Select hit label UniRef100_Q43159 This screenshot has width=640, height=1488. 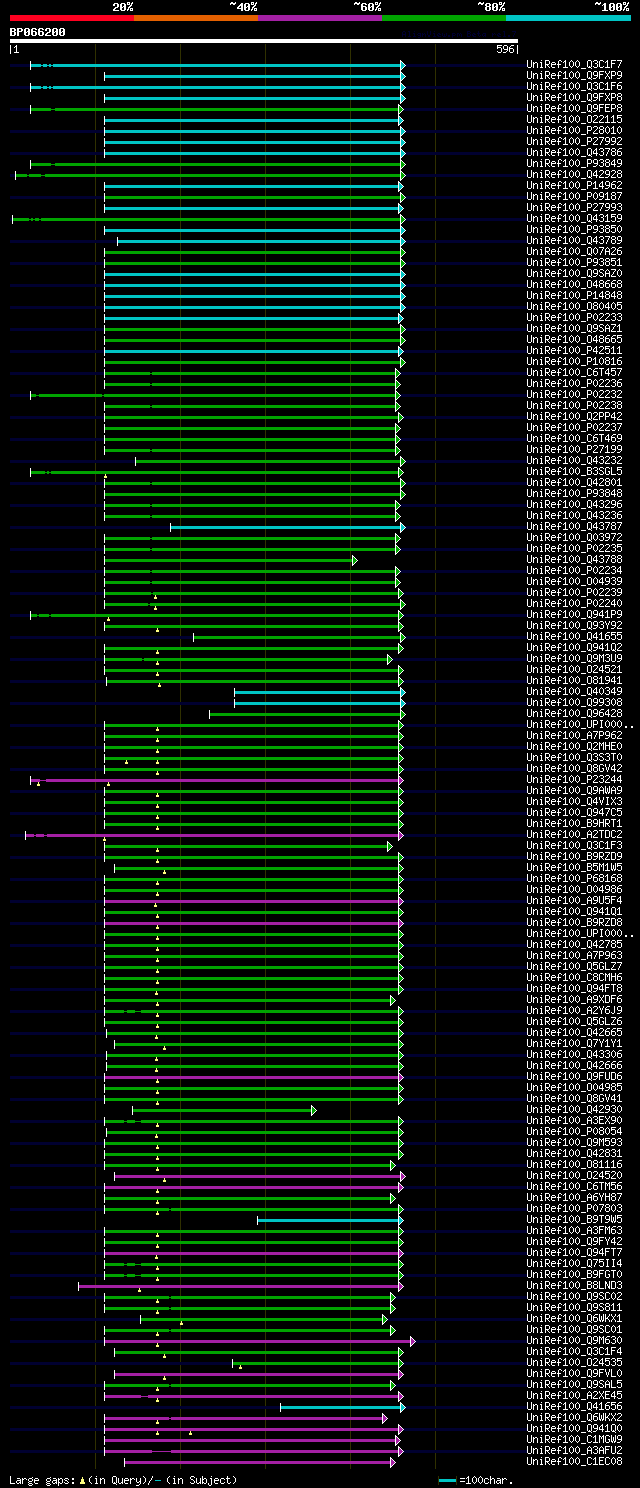pyautogui.click(x=574, y=219)
